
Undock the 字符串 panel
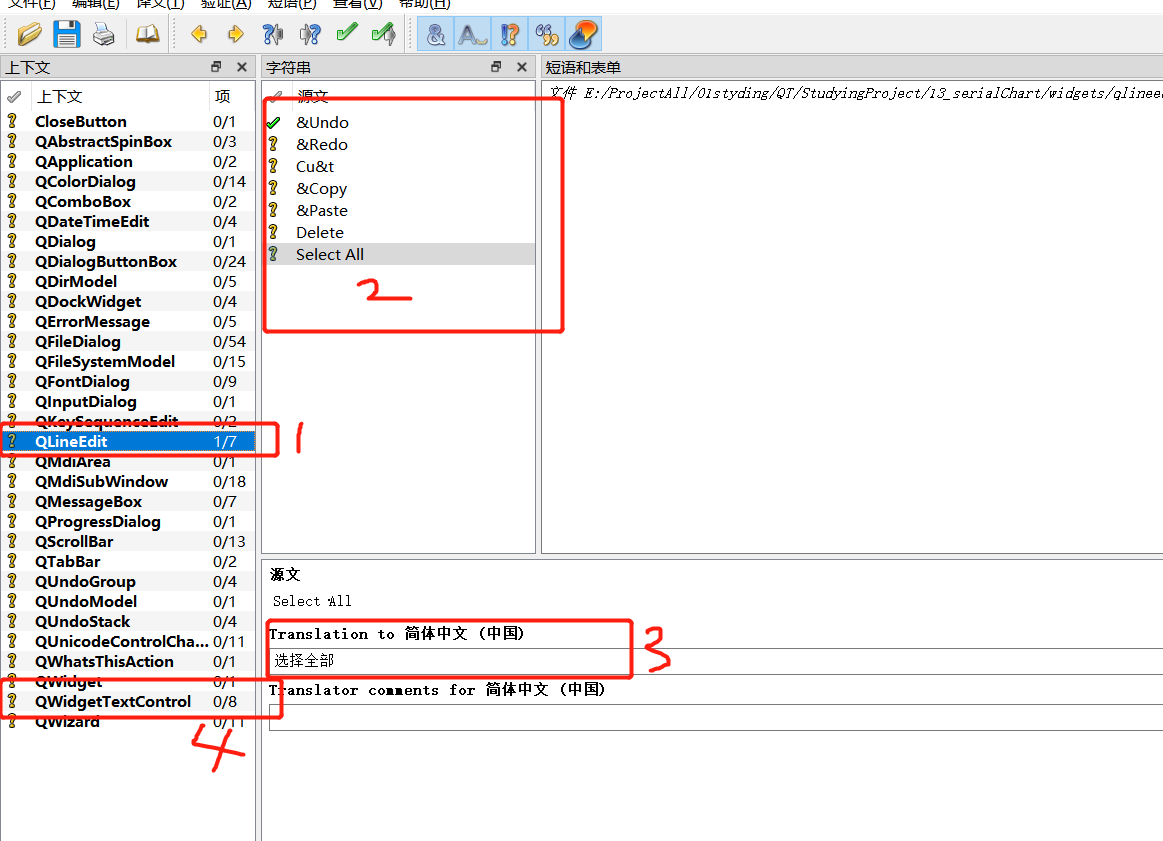coord(496,67)
